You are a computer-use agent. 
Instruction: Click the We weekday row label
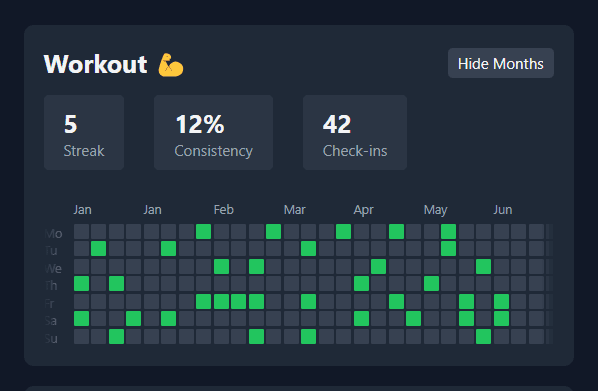(53, 269)
